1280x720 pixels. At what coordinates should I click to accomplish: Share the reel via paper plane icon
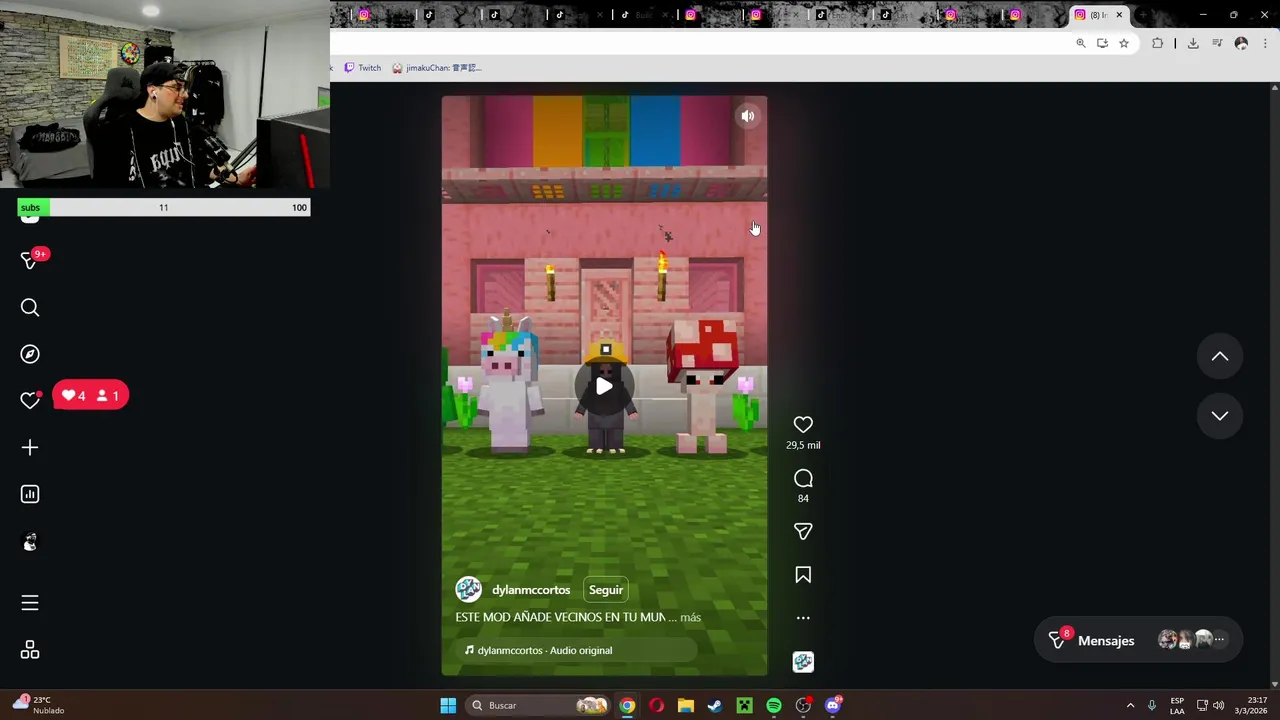pos(803,531)
